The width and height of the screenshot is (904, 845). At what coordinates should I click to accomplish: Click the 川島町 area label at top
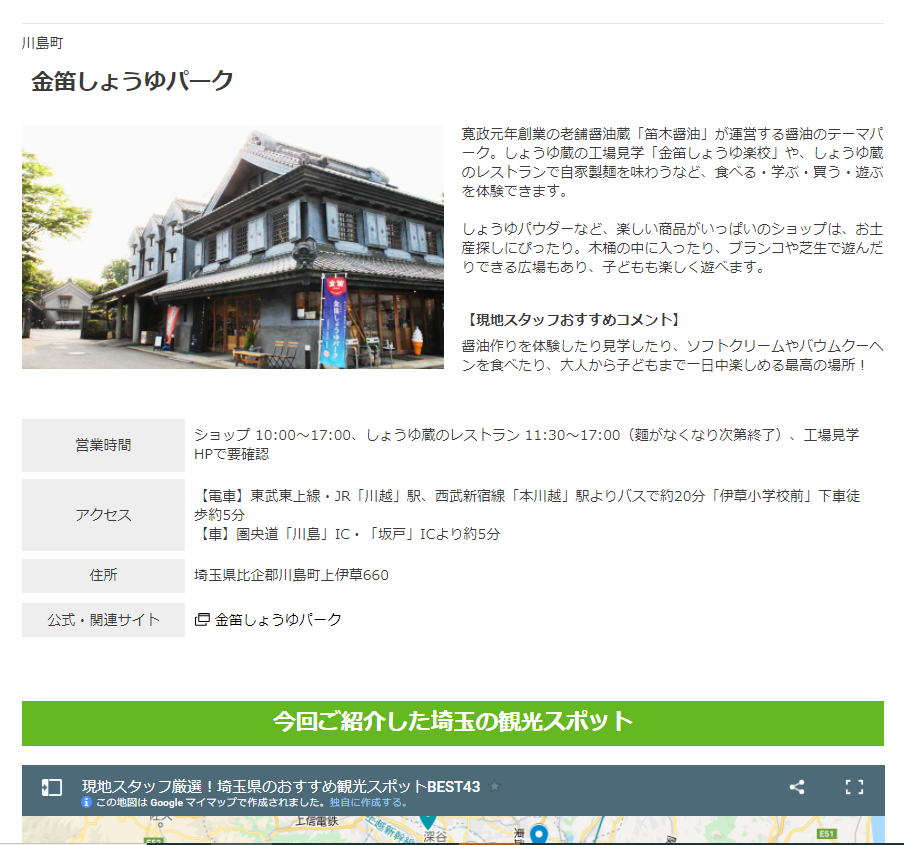click(43, 43)
